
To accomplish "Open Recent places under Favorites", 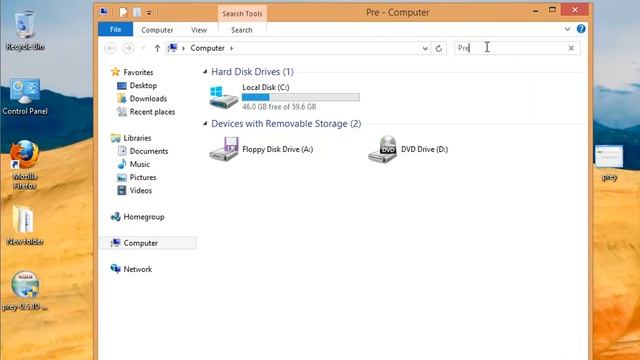I will (152, 111).
